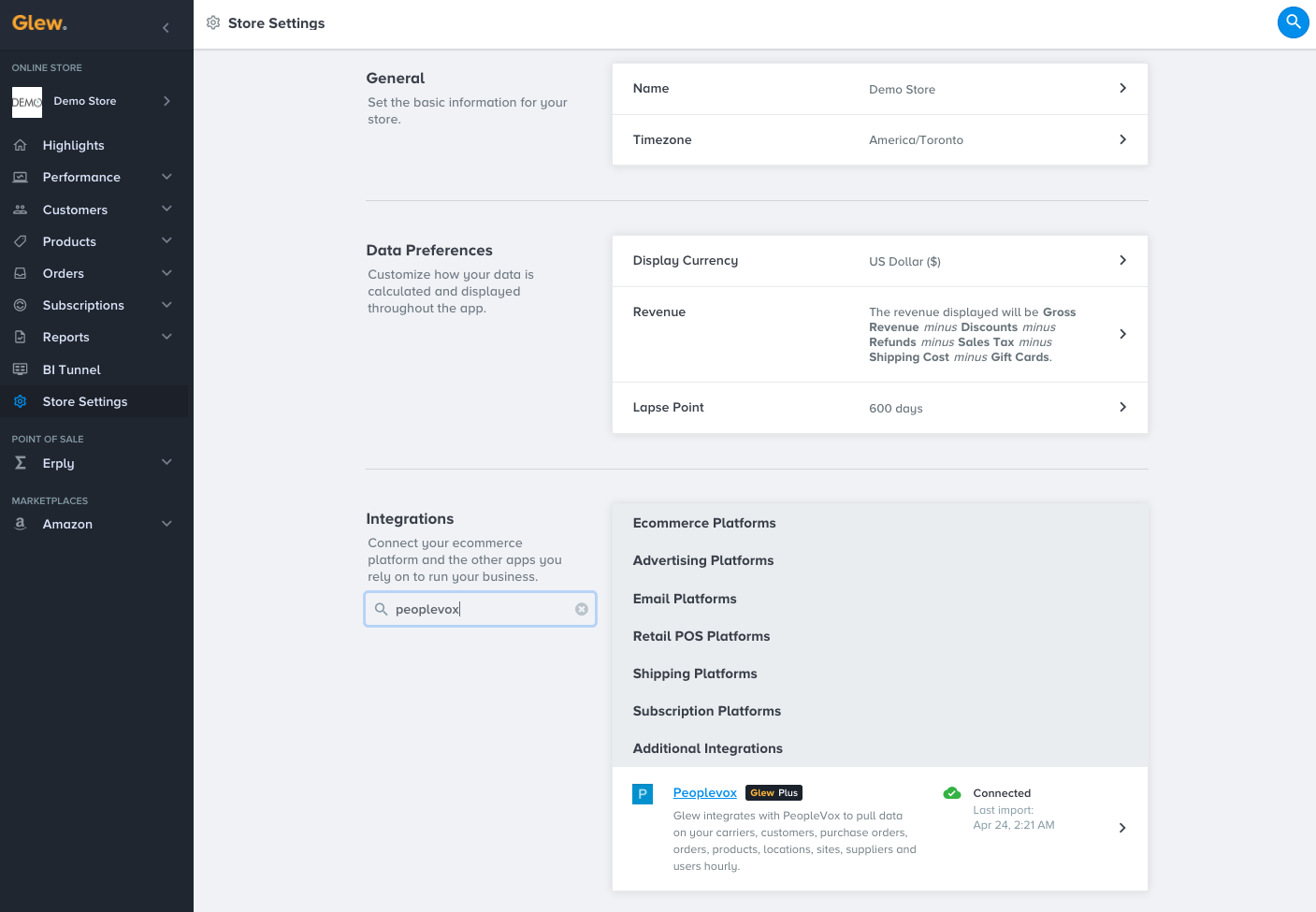Focus the integrations search field
Image resolution: width=1316 pixels, height=912 pixels.
[481, 609]
